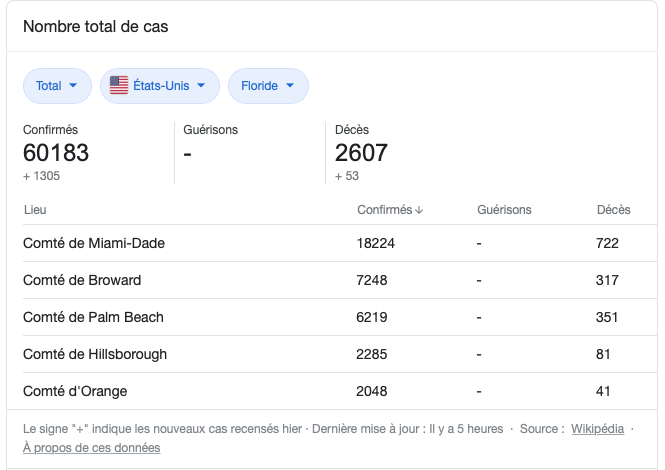Image resolution: width=665 pixels, height=470 pixels.
Task: Click the Guérisons column header
Action: point(504,210)
